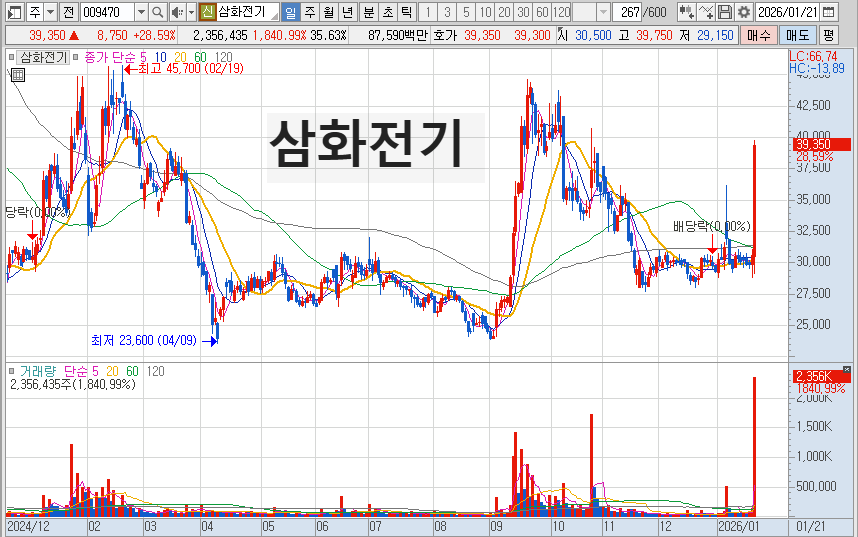Click the green 60 moving average legend

(x=200, y=57)
